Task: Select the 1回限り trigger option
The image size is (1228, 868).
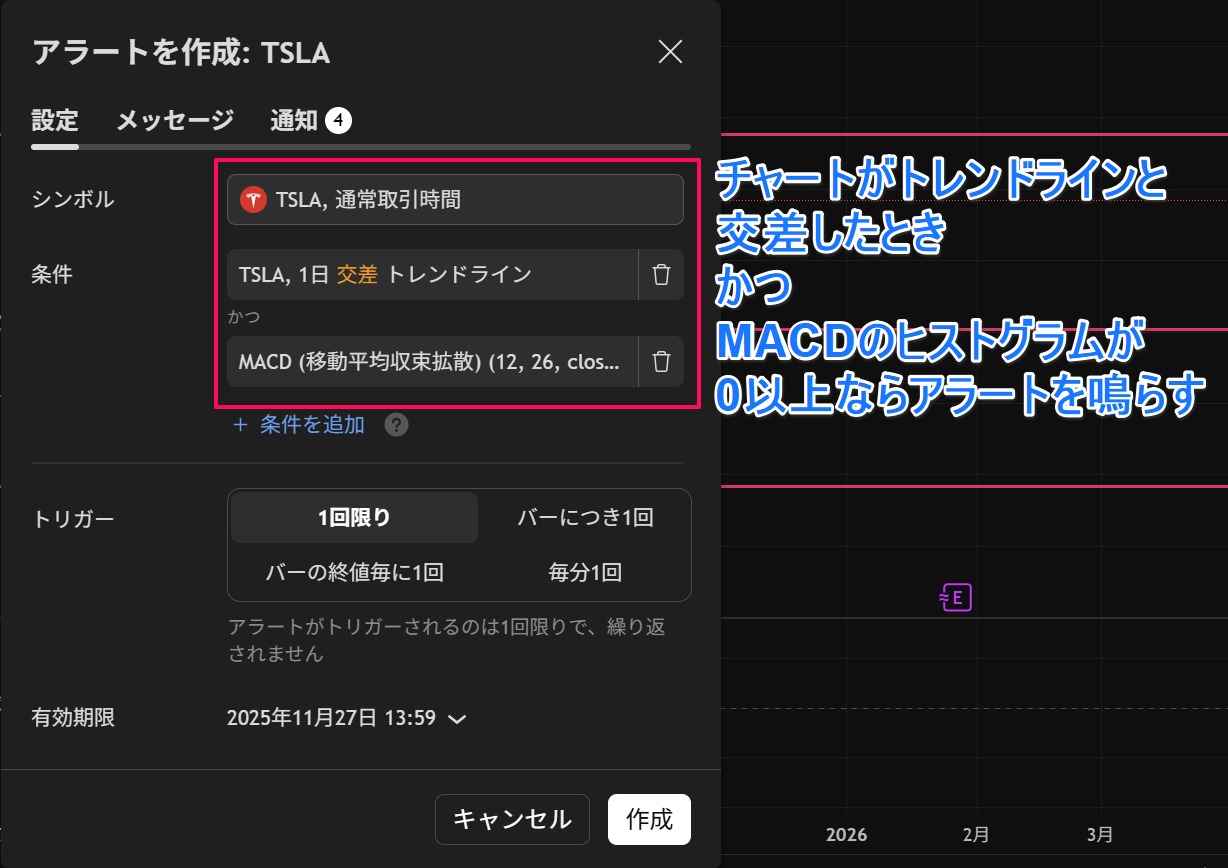Action: [x=353, y=517]
